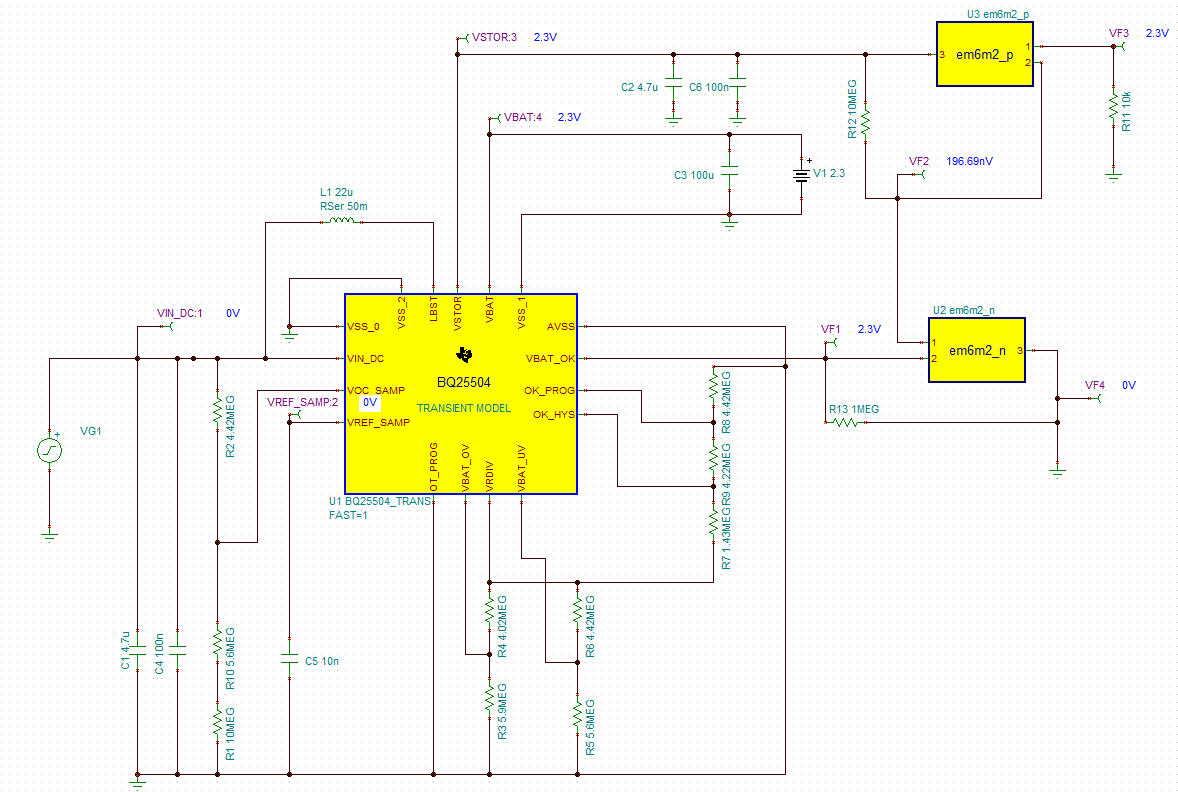Click the VF4 voltage probe marker
Viewport: 1178px width, 792px height.
(x=1095, y=398)
